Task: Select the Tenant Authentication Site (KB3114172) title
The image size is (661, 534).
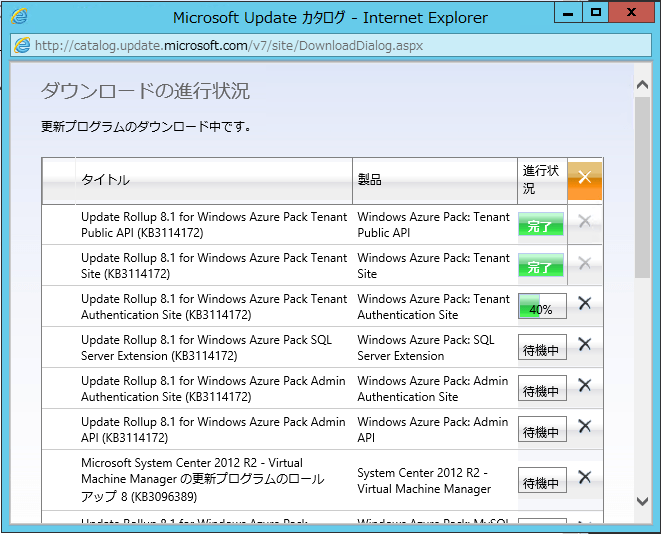Action: 214,306
